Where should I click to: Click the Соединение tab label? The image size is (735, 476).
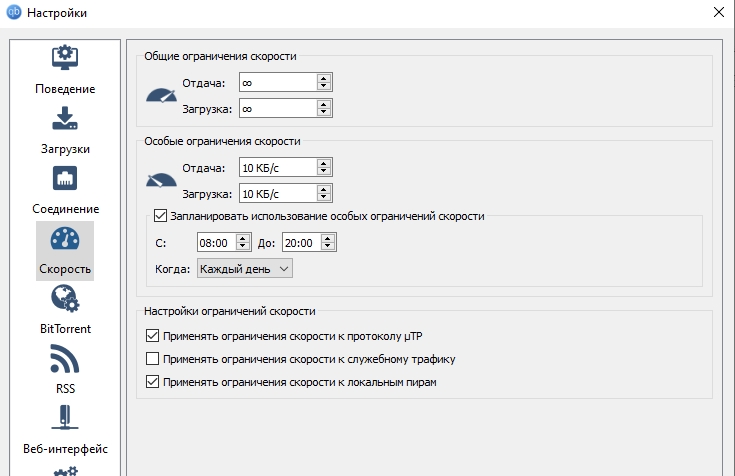tap(66, 209)
